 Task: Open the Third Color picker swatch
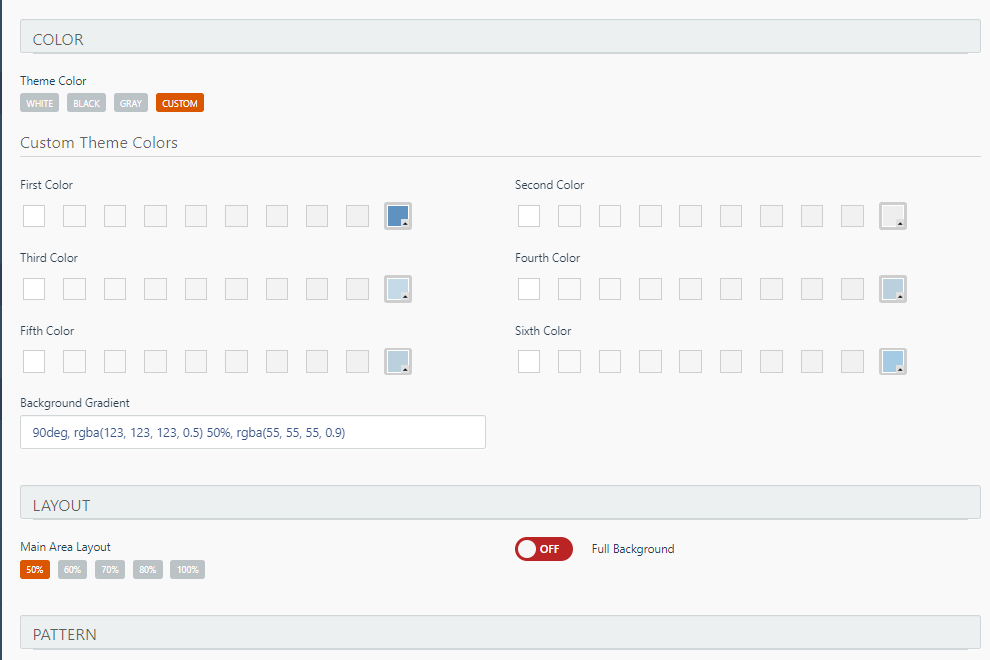pos(398,289)
